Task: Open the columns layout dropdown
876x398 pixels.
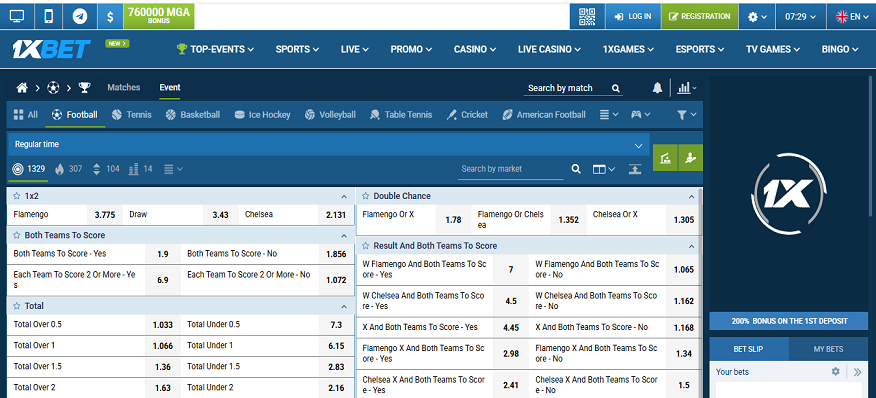Action: tap(603, 169)
